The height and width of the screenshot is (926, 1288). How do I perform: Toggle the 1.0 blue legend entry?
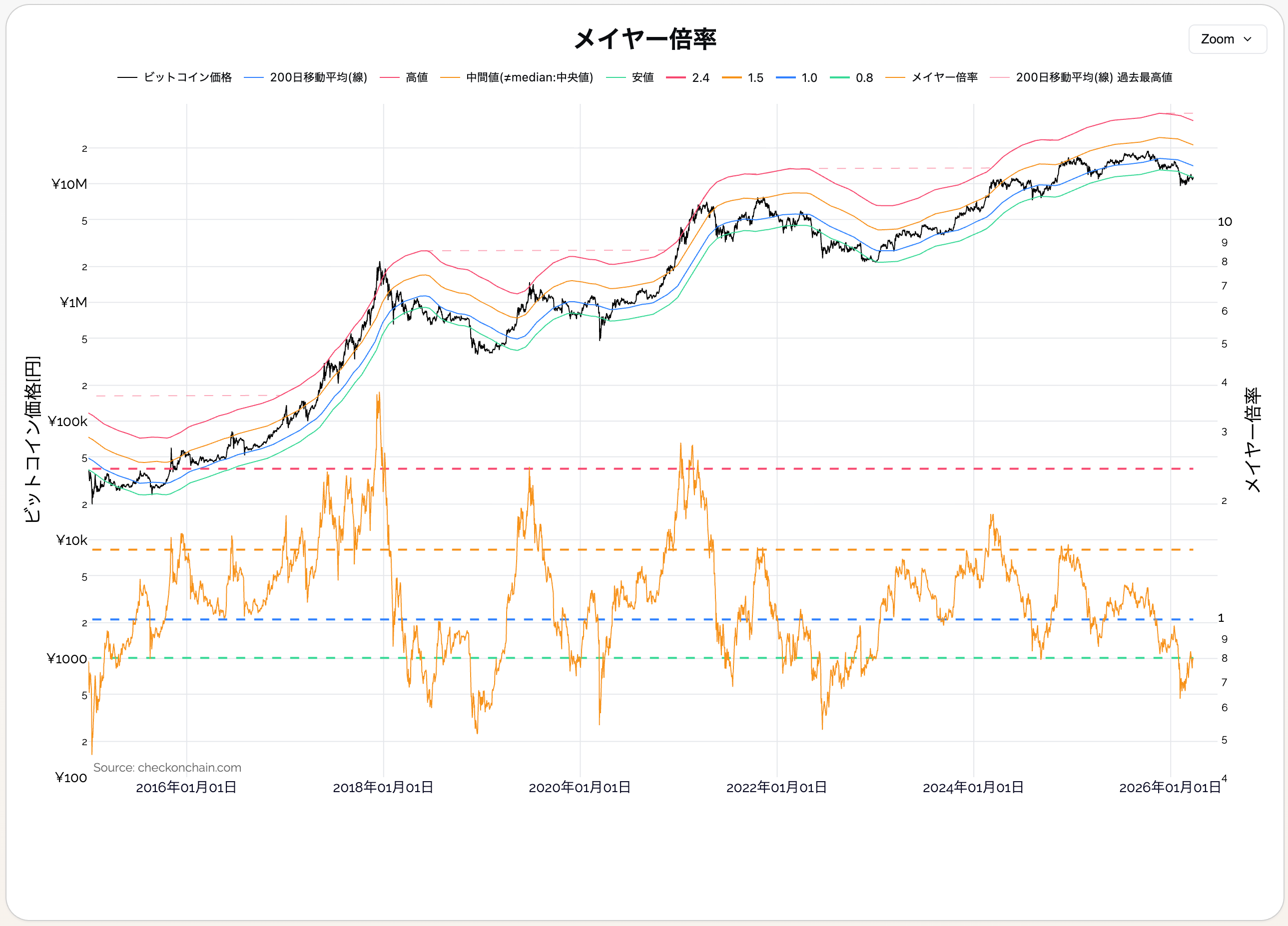click(x=809, y=78)
